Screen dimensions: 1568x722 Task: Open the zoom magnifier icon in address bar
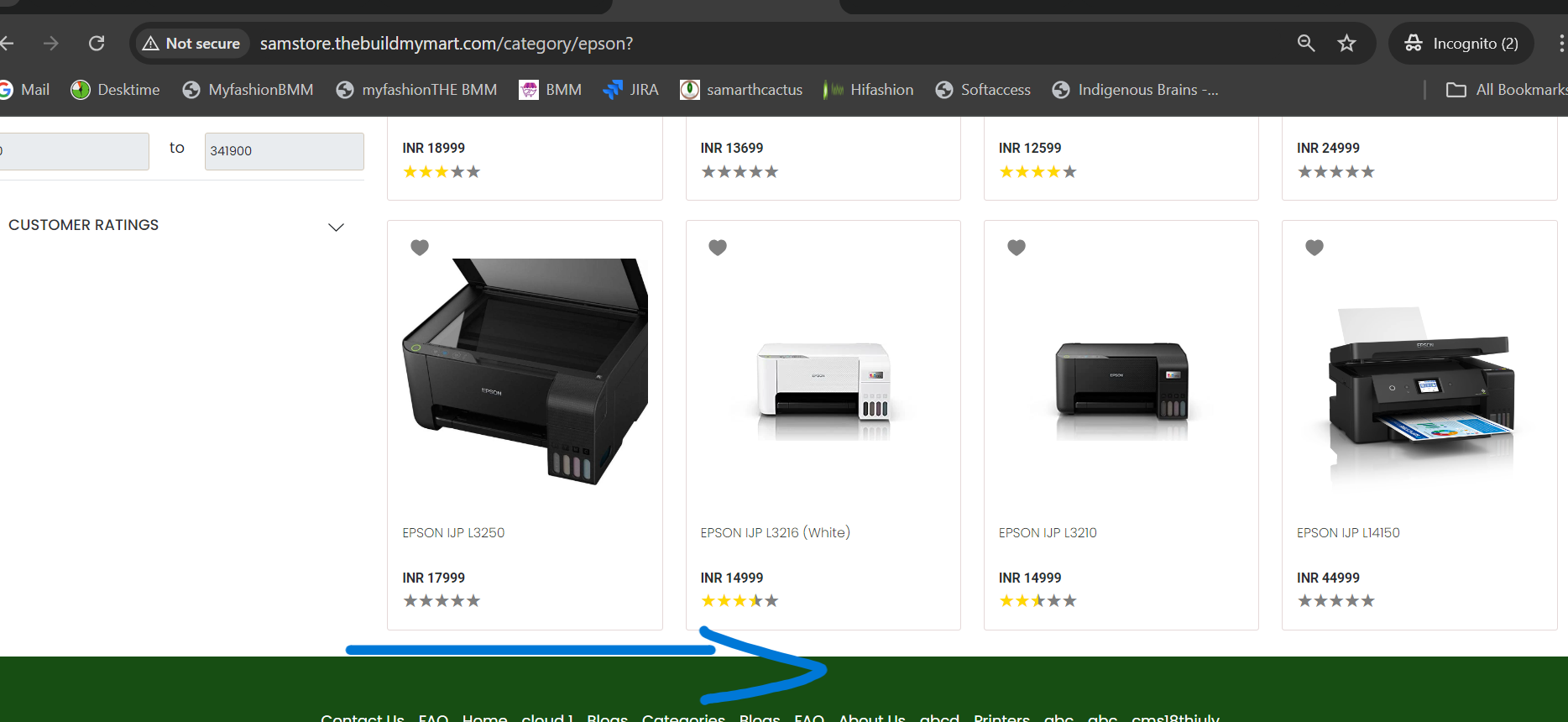coord(1306,43)
